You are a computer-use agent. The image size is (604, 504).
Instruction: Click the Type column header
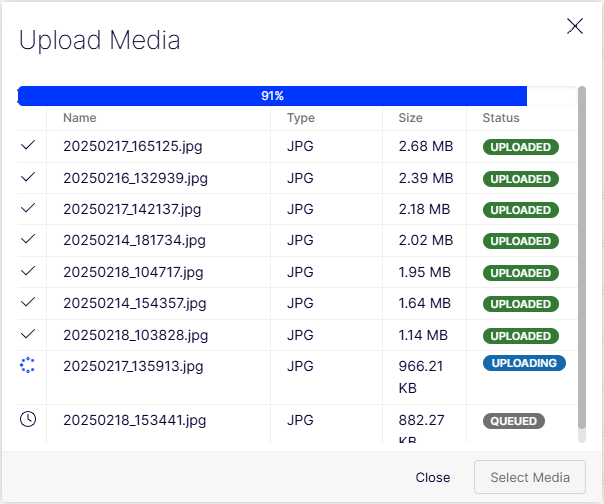(x=301, y=118)
